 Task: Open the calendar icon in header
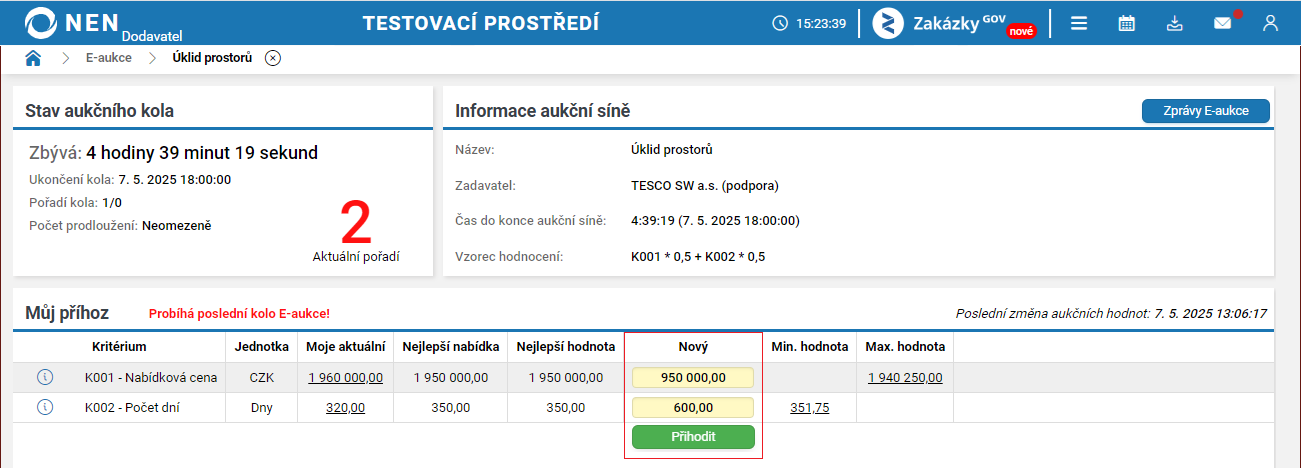(x=1127, y=23)
